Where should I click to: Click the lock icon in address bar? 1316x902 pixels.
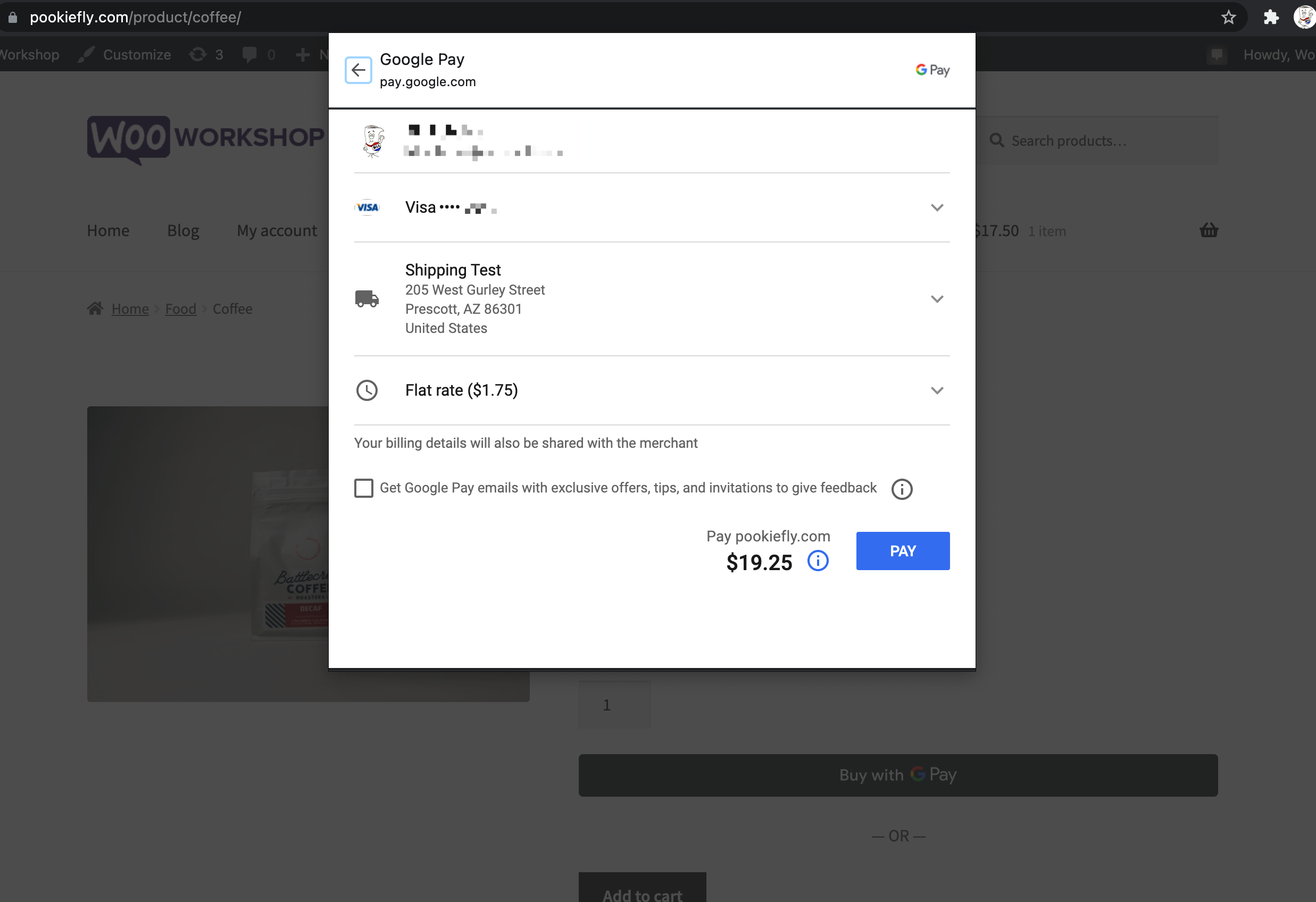[x=12, y=17]
